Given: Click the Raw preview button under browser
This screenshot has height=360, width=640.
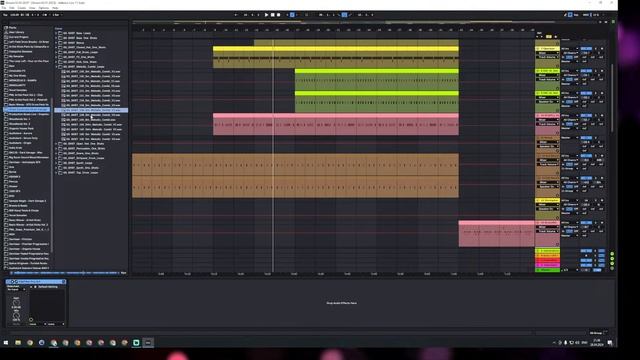Looking at the screenshot, I should click(x=123, y=273).
